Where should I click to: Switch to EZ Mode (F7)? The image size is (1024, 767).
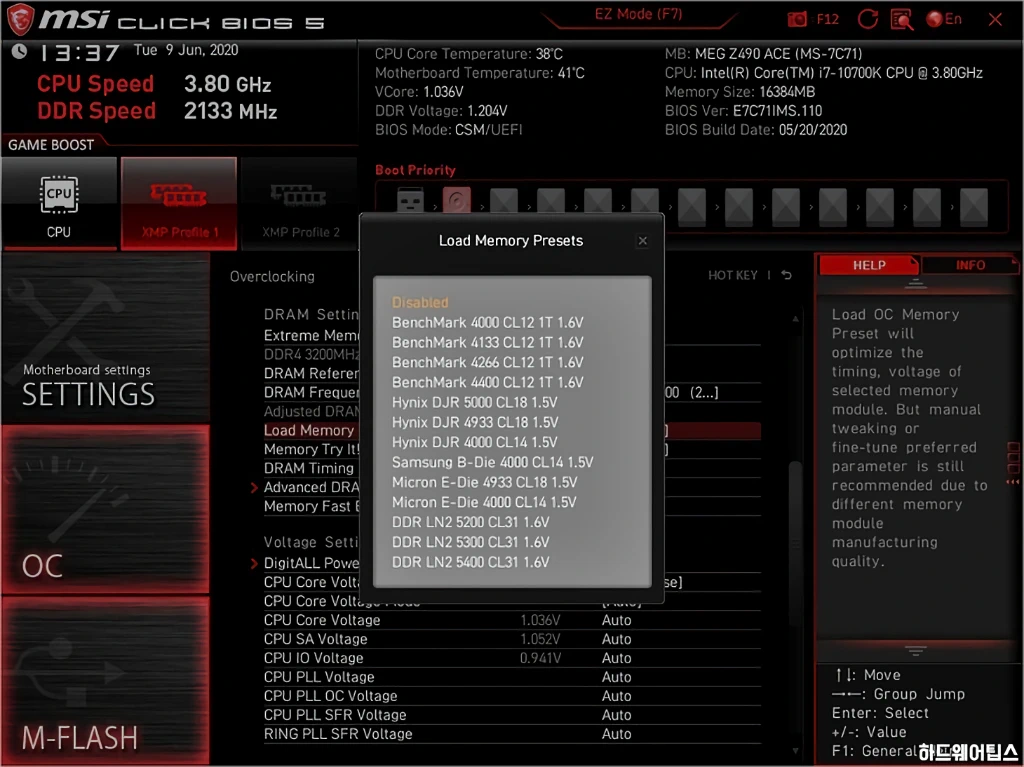[639, 14]
